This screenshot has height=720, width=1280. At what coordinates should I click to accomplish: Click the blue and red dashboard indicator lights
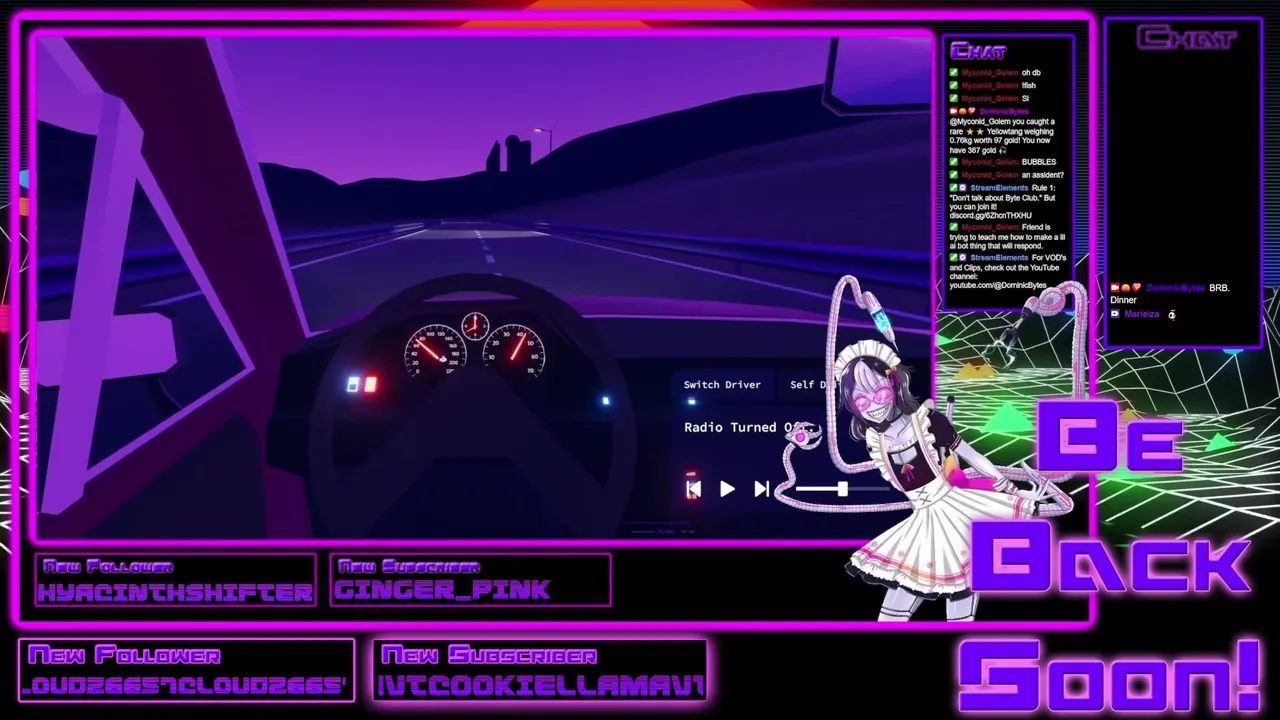[x=362, y=385]
